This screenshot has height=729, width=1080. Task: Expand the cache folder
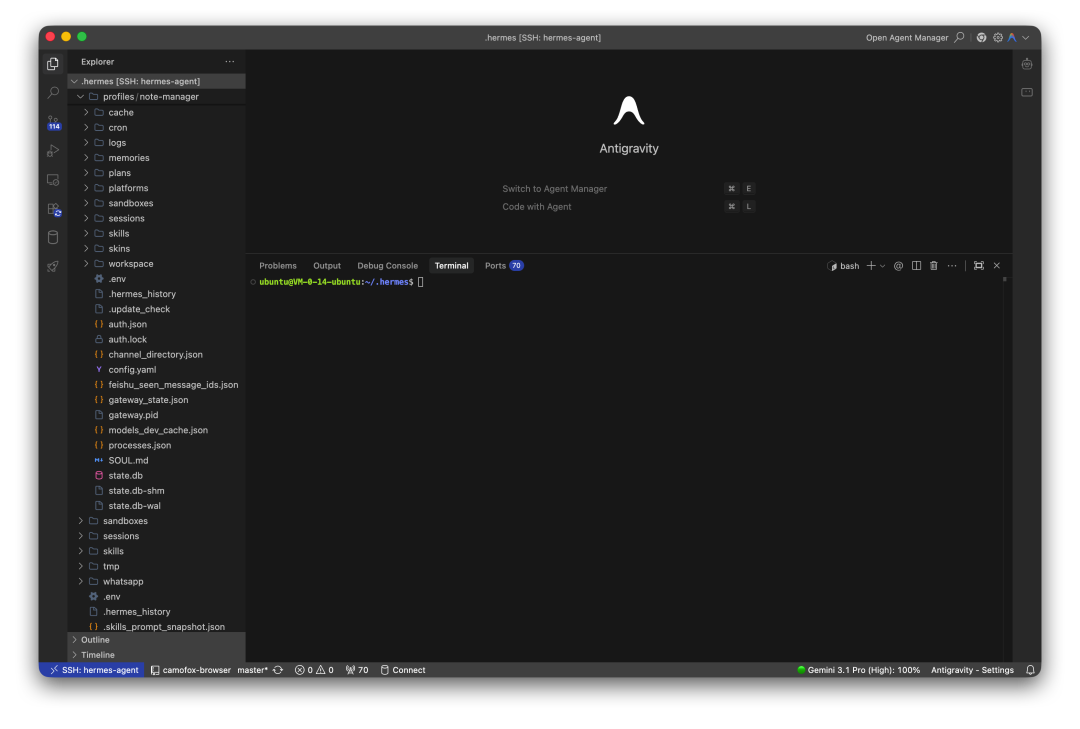coord(156,112)
